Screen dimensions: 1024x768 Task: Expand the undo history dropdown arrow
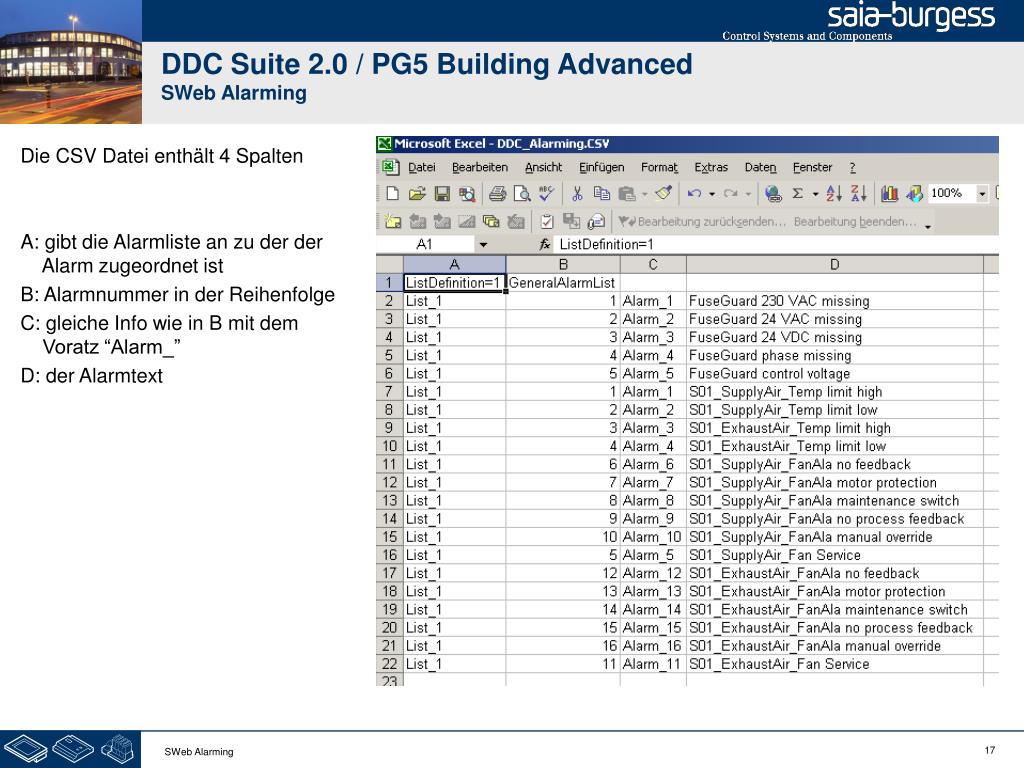click(x=712, y=194)
